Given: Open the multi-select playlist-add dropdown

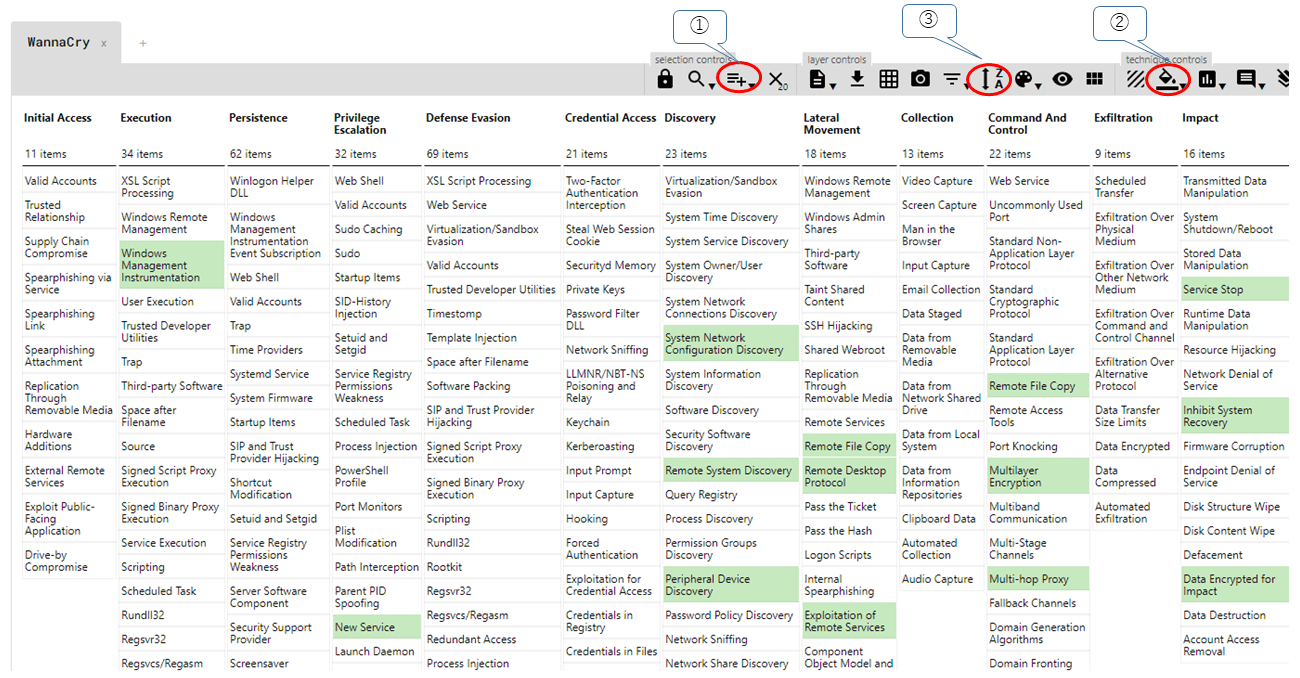Looking at the screenshot, I should tap(738, 79).
